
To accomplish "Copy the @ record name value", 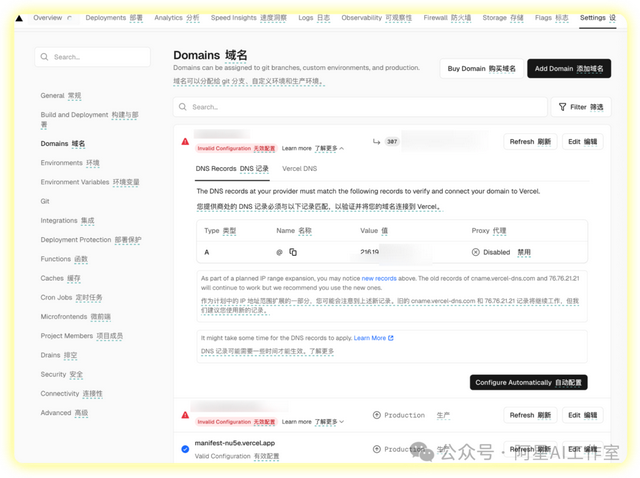I will pos(293,252).
